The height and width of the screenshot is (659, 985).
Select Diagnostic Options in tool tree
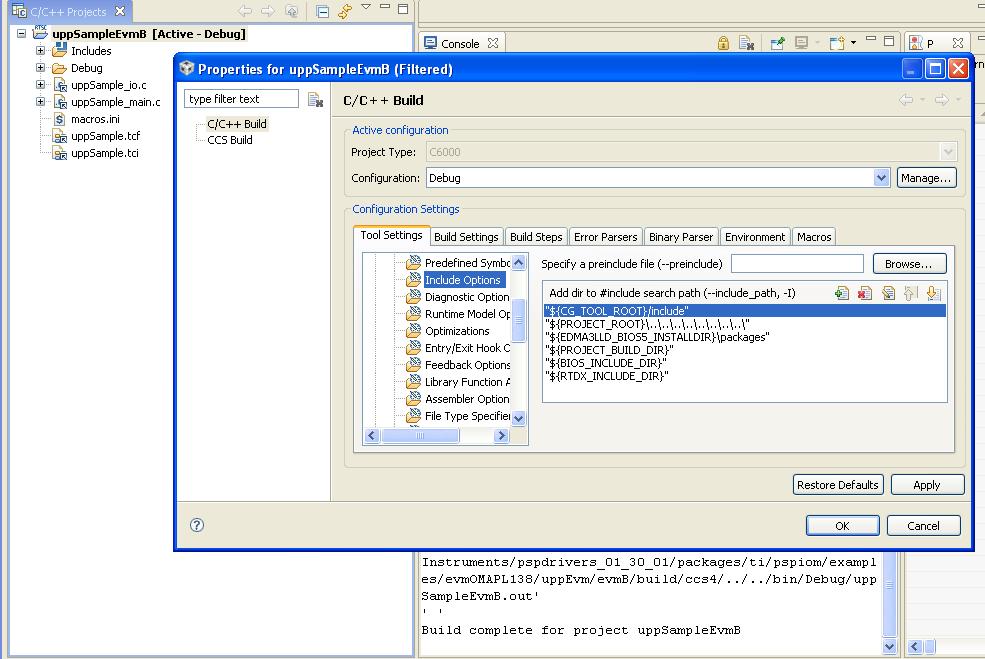(x=467, y=297)
